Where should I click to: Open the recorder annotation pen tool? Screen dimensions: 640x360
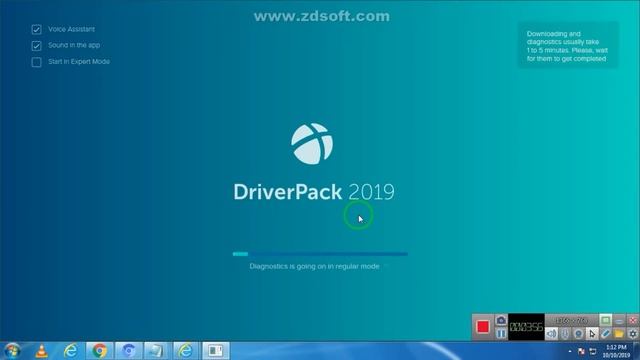605,334
